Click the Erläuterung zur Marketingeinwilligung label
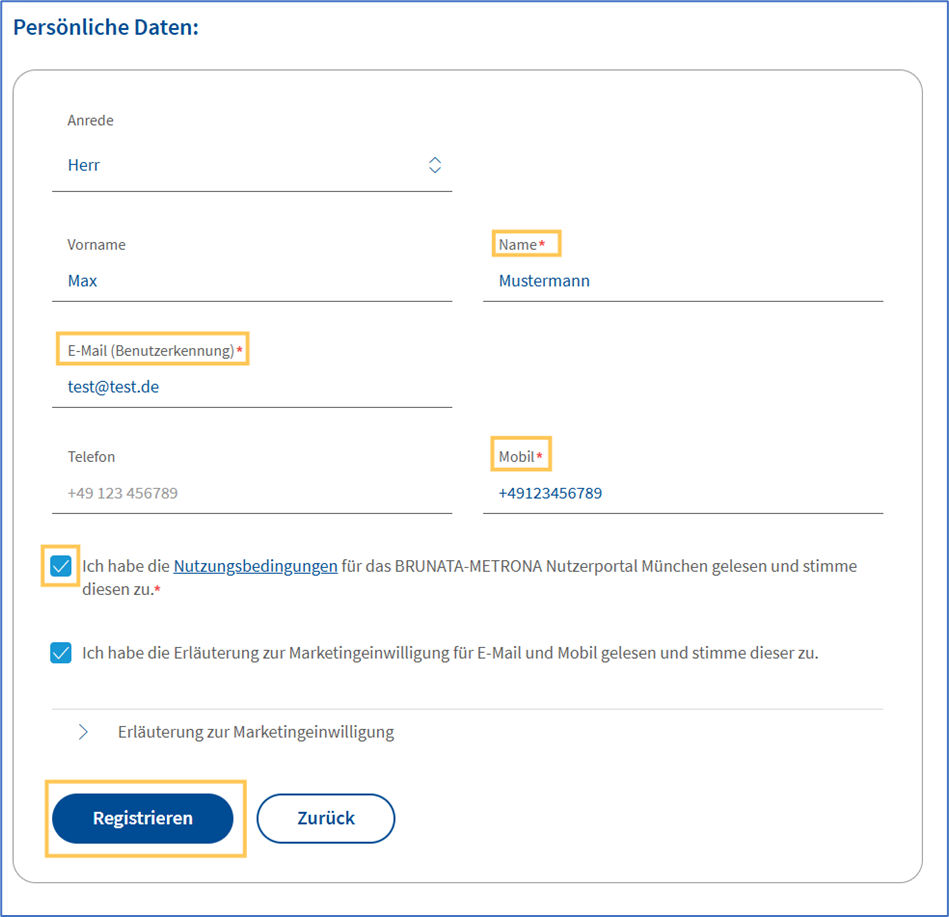The height and width of the screenshot is (917, 949). click(256, 732)
